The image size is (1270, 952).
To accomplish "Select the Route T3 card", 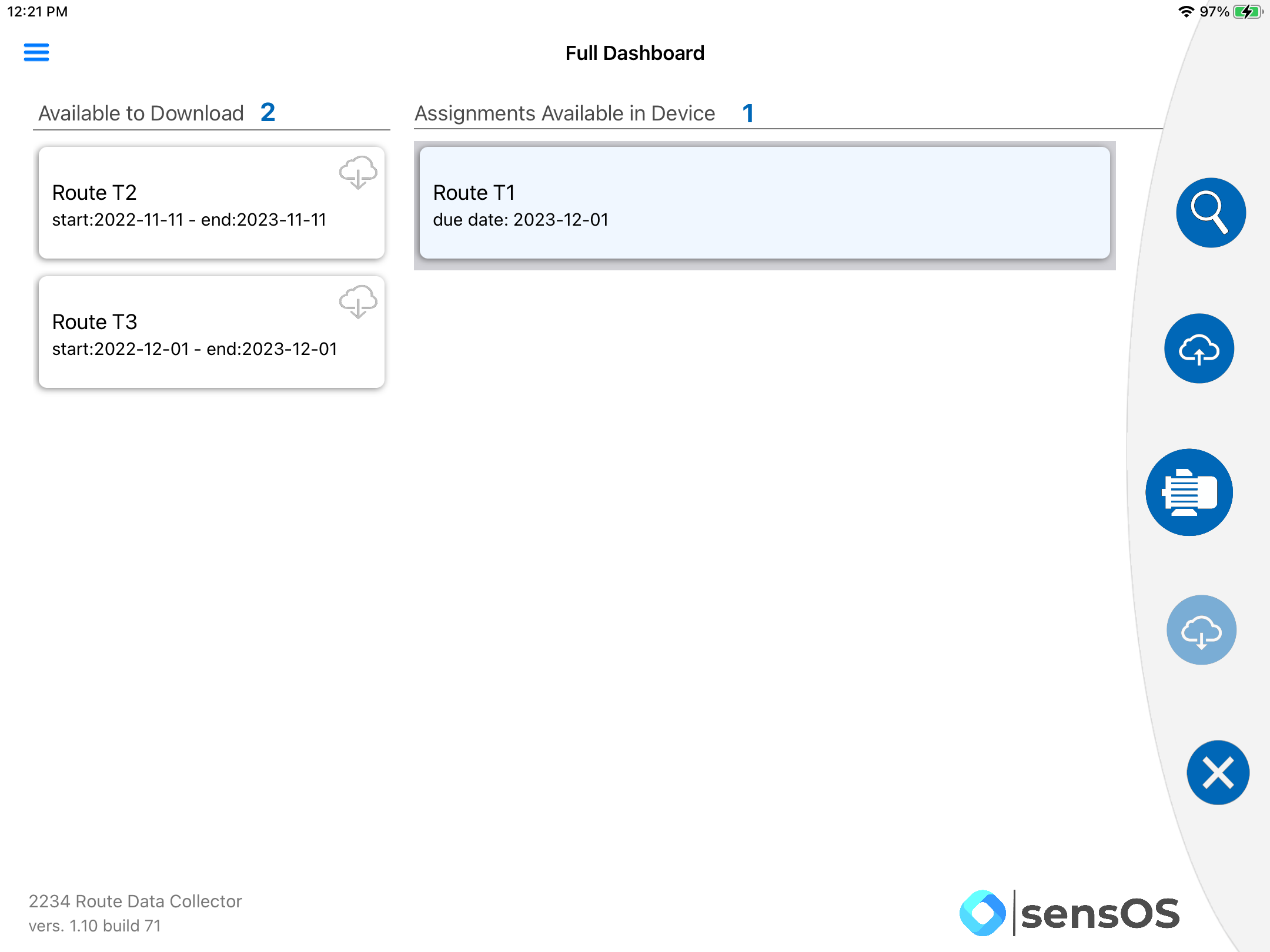I will [212, 332].
